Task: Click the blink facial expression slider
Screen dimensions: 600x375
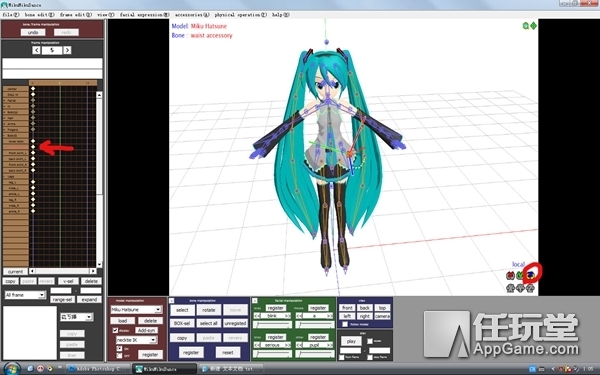Action: coord(272,324)
